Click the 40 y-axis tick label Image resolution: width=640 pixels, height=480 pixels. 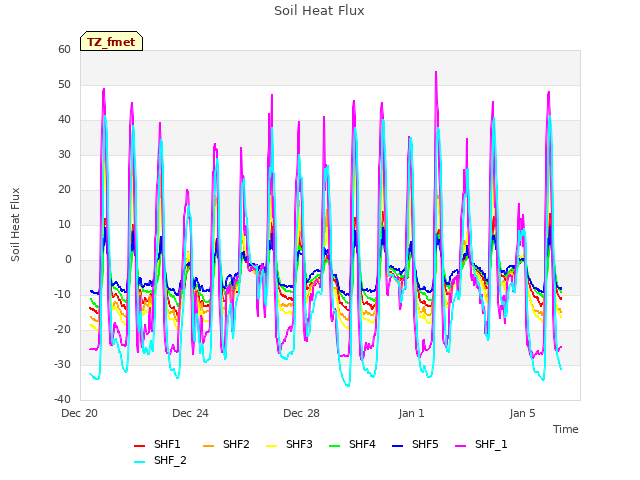pos(64,120)
